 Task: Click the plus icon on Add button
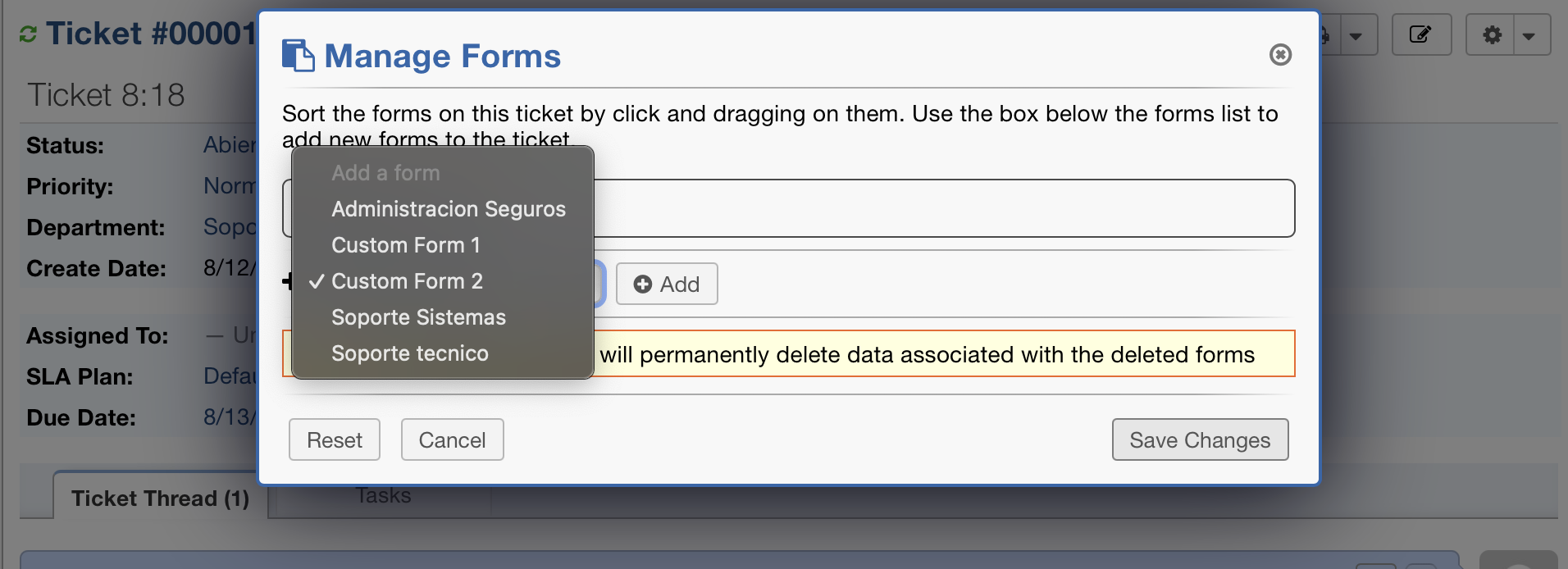643,284
